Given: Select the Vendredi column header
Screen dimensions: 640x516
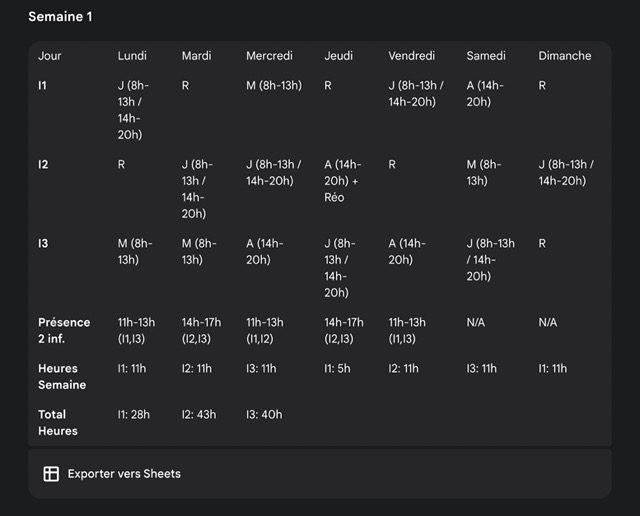Looking at the screenshot, I should [x=412, y=56].
